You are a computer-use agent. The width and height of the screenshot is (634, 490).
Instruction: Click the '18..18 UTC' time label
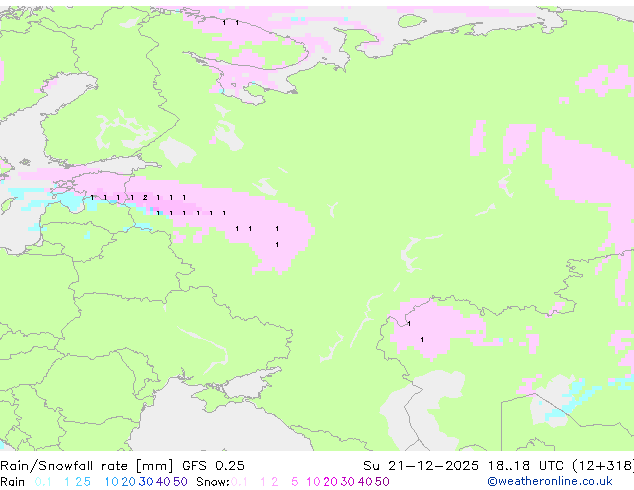tap(526, 466)
